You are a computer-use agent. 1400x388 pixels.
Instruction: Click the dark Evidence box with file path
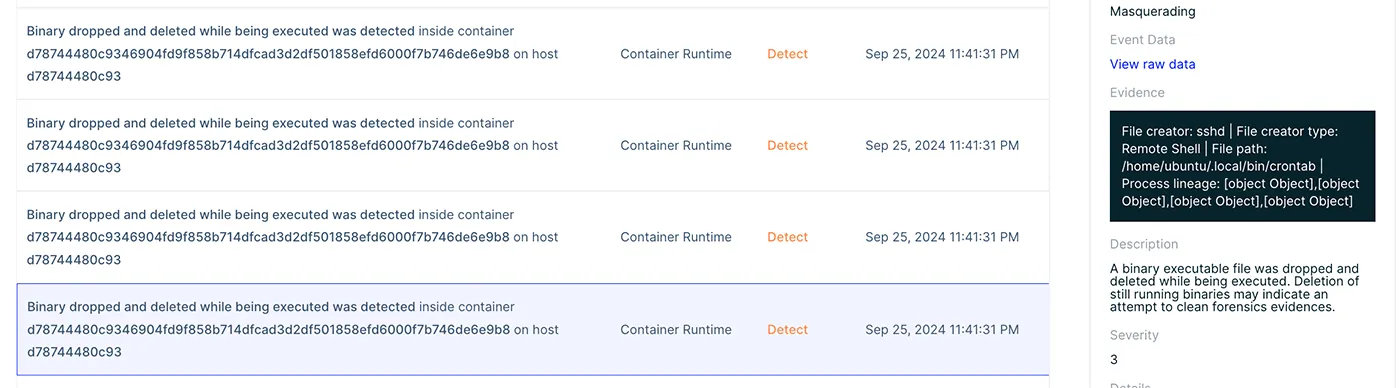click(1242, 166)
